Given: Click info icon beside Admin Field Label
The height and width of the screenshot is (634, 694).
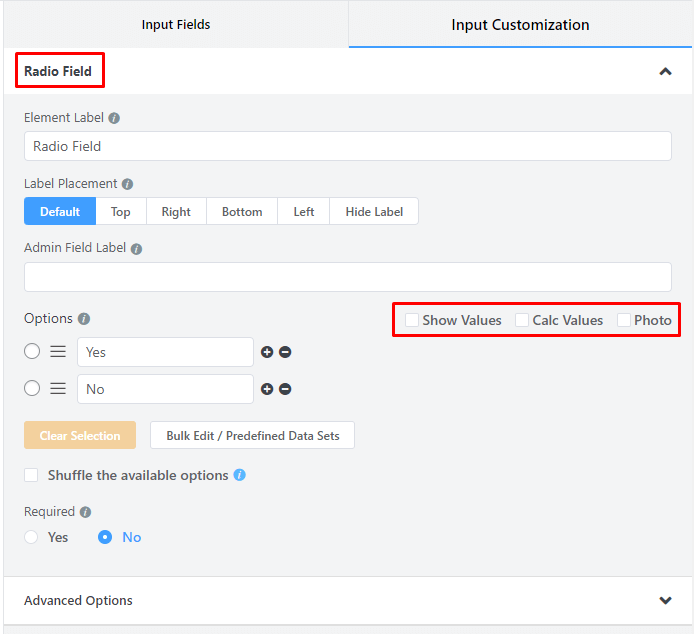Looking at the screenshot, I should pos(136,249).
